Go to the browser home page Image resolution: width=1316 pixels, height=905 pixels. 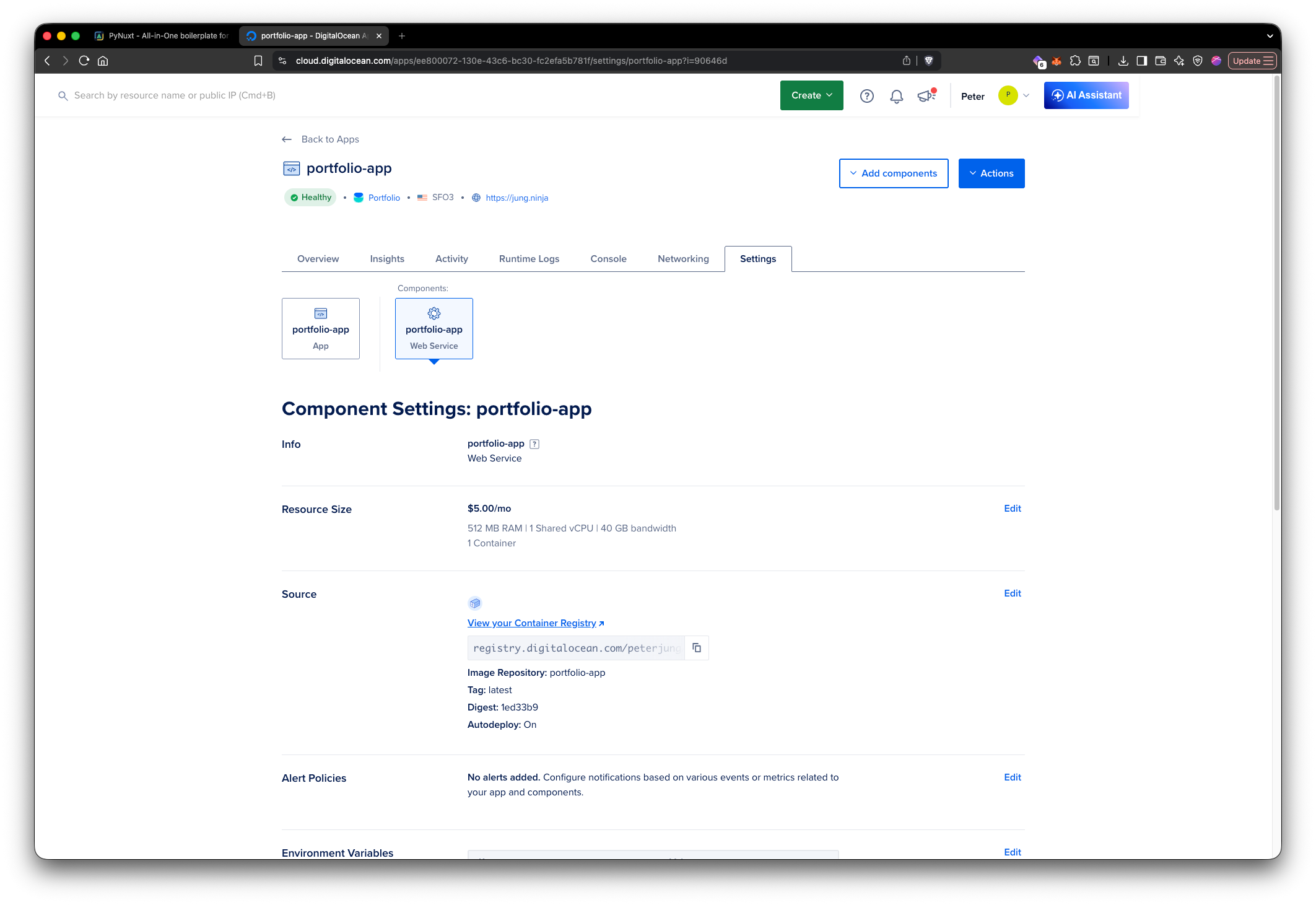pyautogui.click(x=103, y=61)
